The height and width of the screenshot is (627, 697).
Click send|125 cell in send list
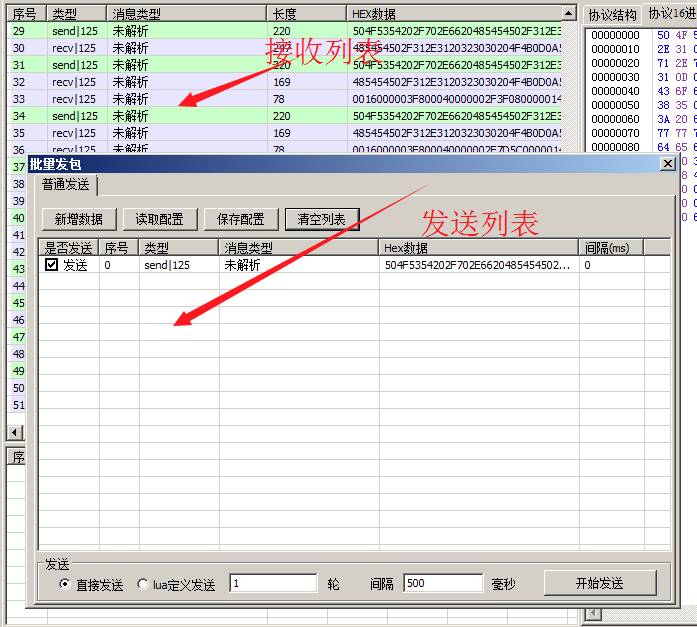pyautogui.click(x=167, y=265)
